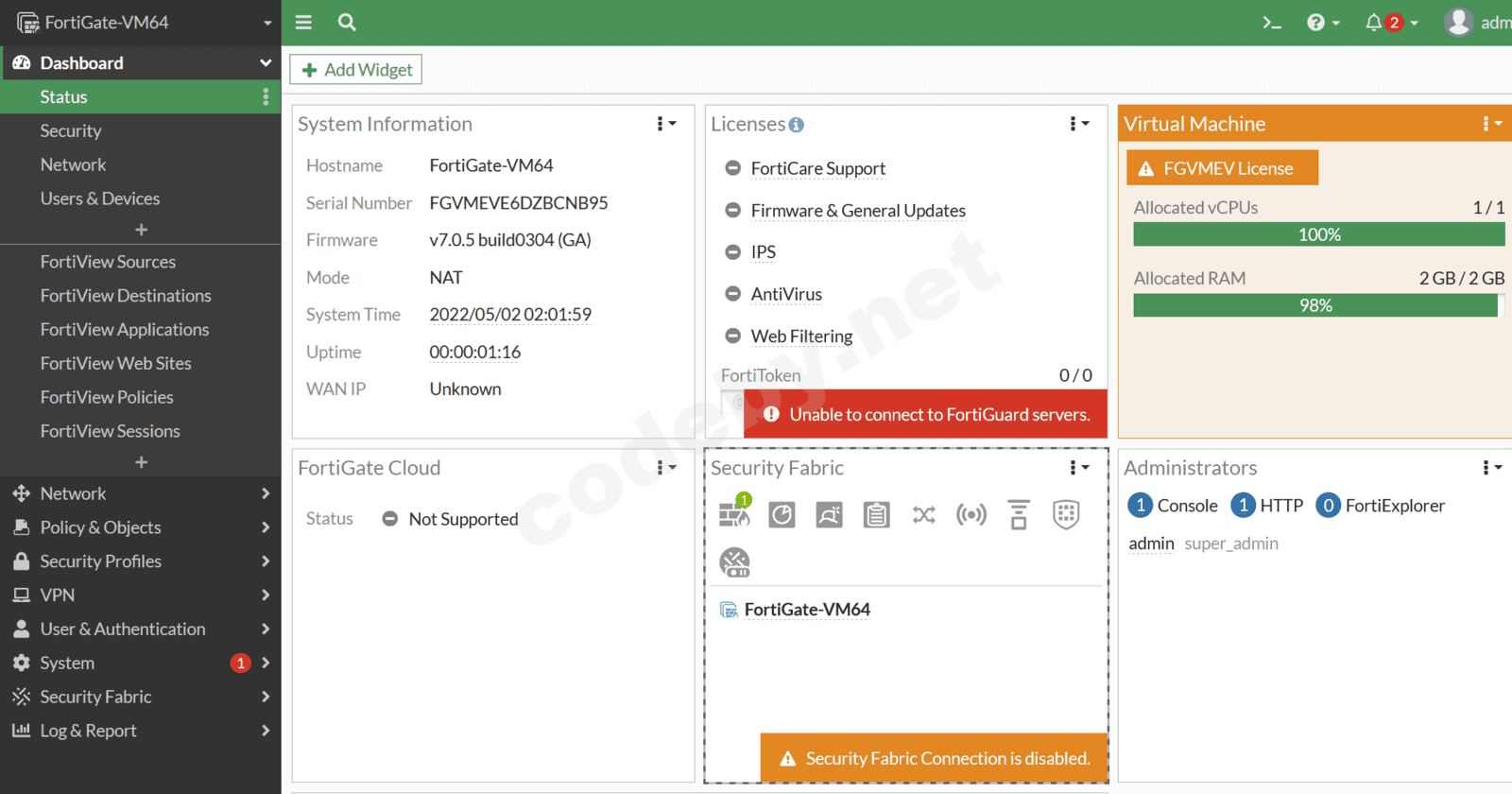Open FortiView Sources
This screenshot has width=1512, height=794.
(141, 262)
